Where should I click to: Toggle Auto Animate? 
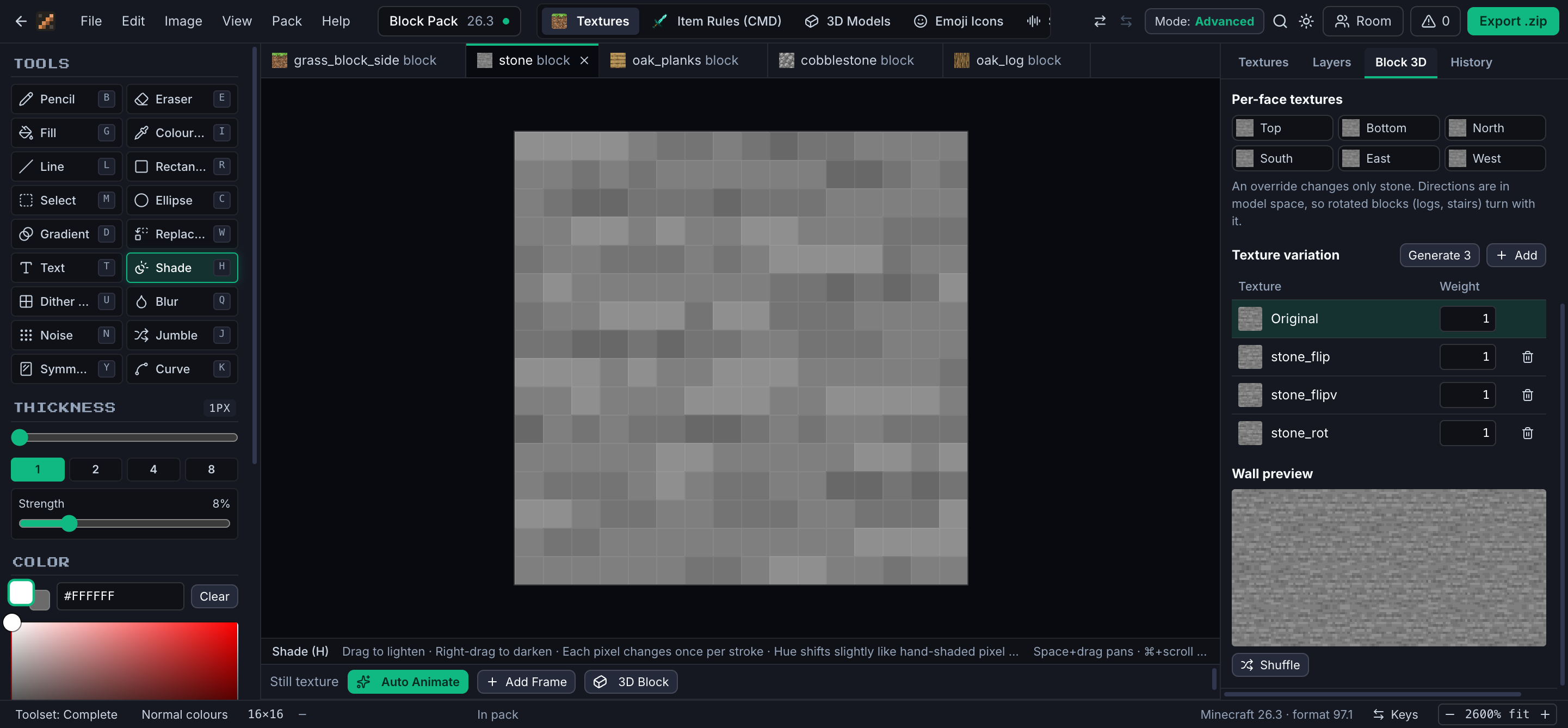[x=408, y=682]
